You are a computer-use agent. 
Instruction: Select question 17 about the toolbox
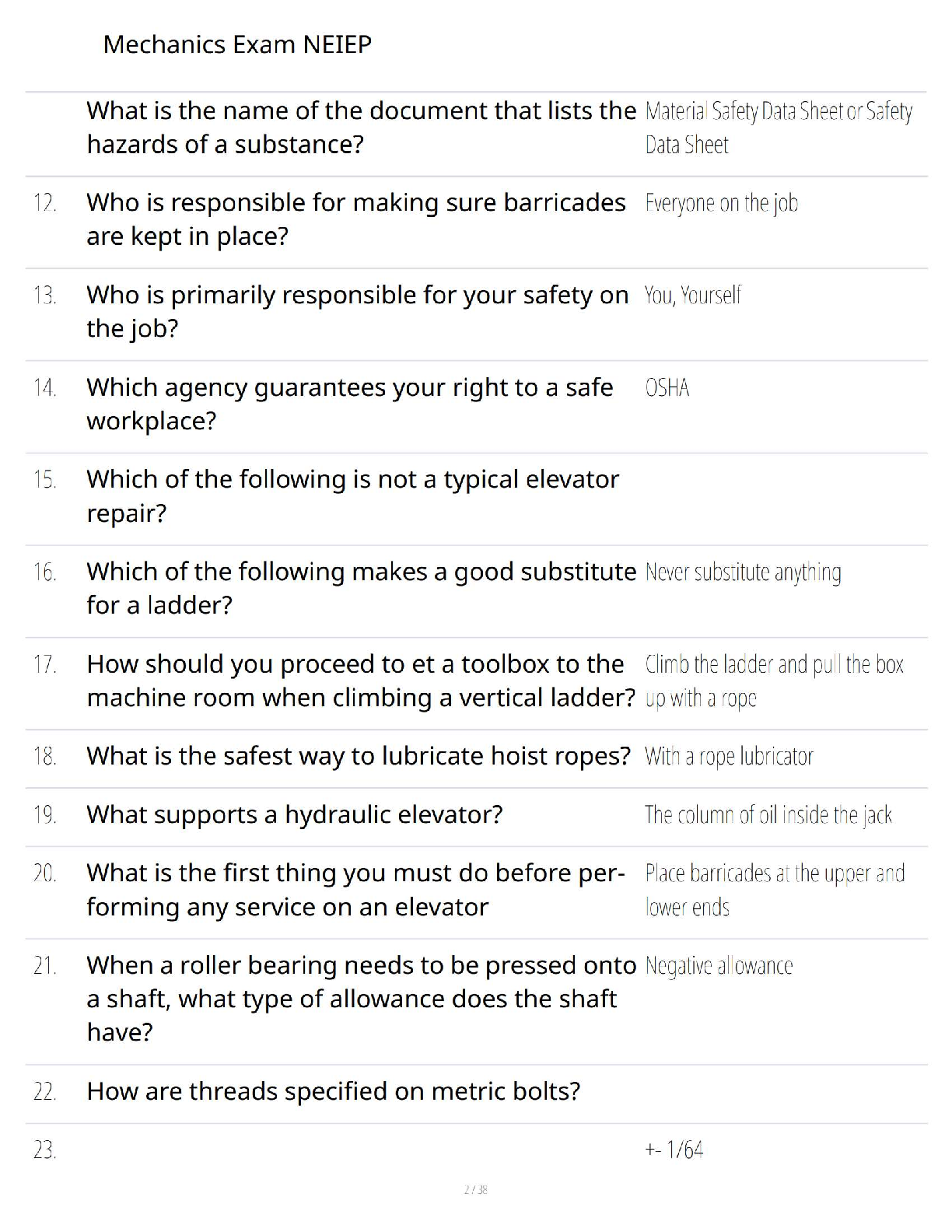[361, 681]
